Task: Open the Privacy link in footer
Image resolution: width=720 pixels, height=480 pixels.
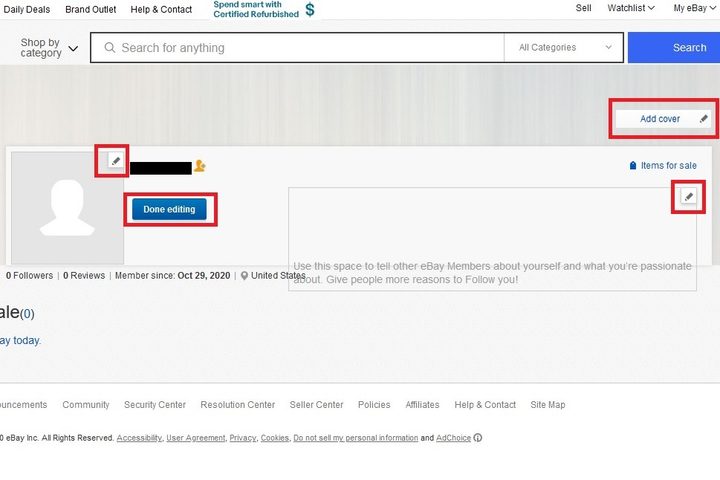Action: pyautogui.click(x=242, y=438)
